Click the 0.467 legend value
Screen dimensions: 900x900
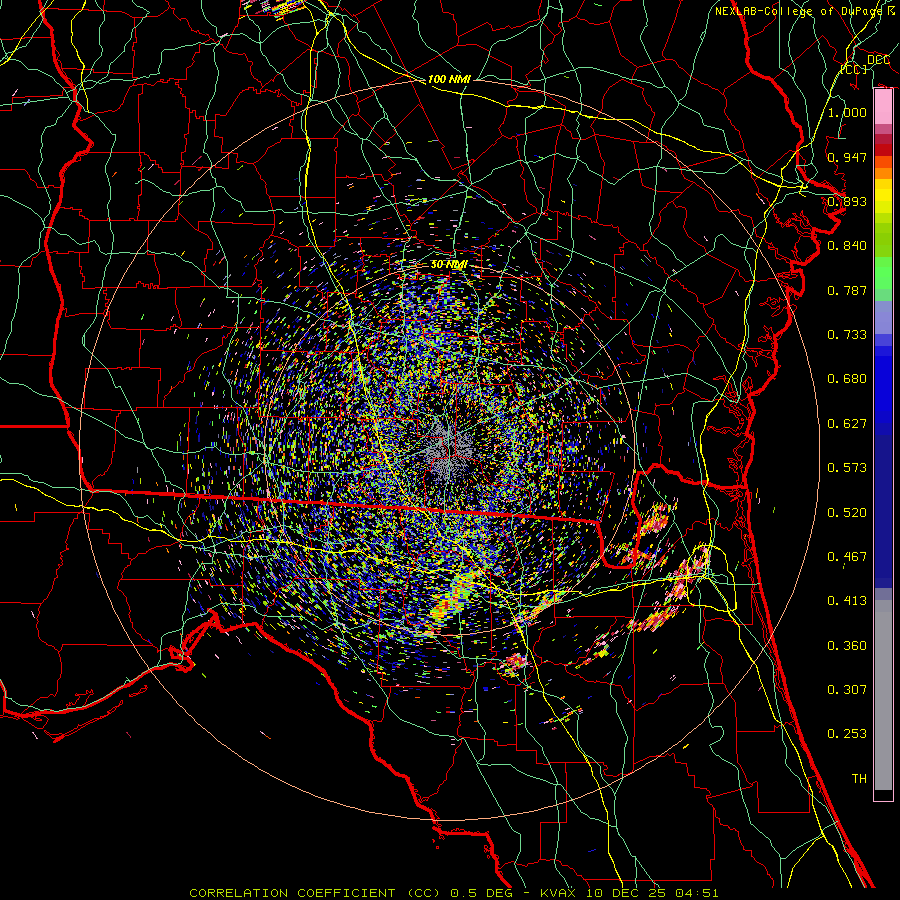coord(847,557)
